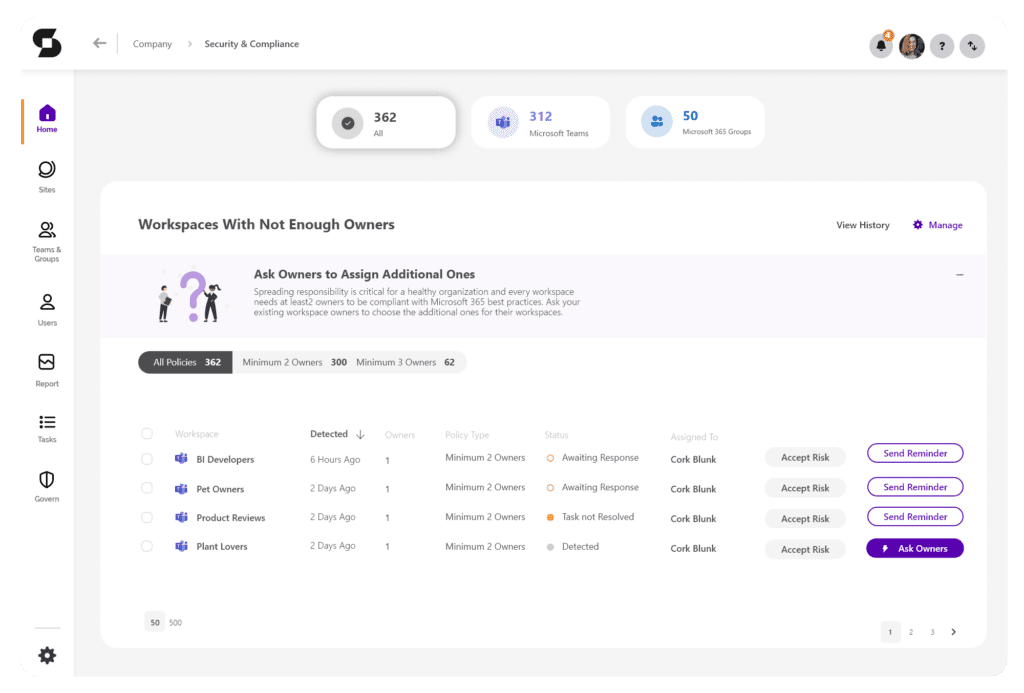
Task: Click the View History link
Action: [x=862, y=225]
